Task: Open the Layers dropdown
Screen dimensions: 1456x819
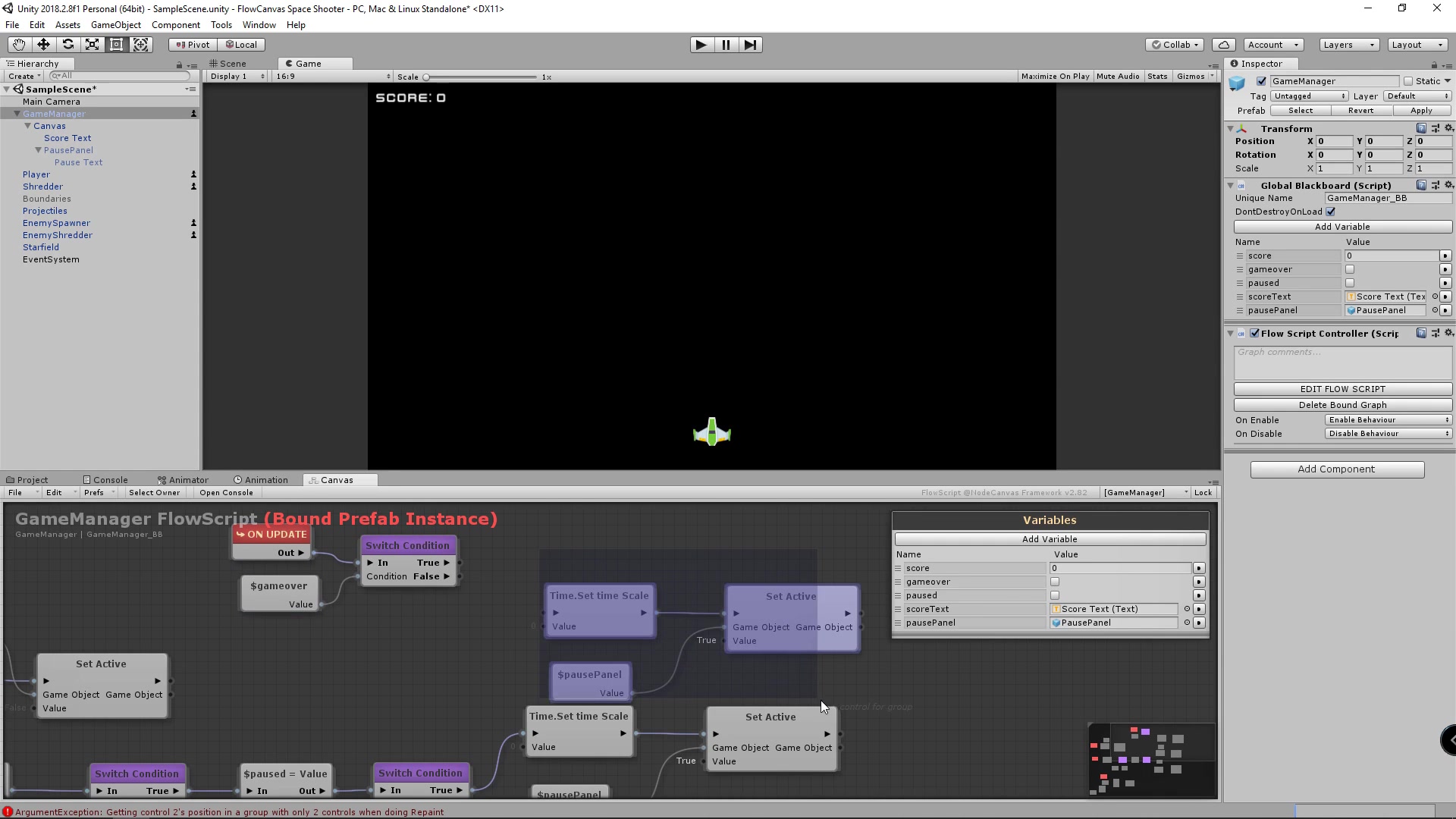Action: 1348,45
